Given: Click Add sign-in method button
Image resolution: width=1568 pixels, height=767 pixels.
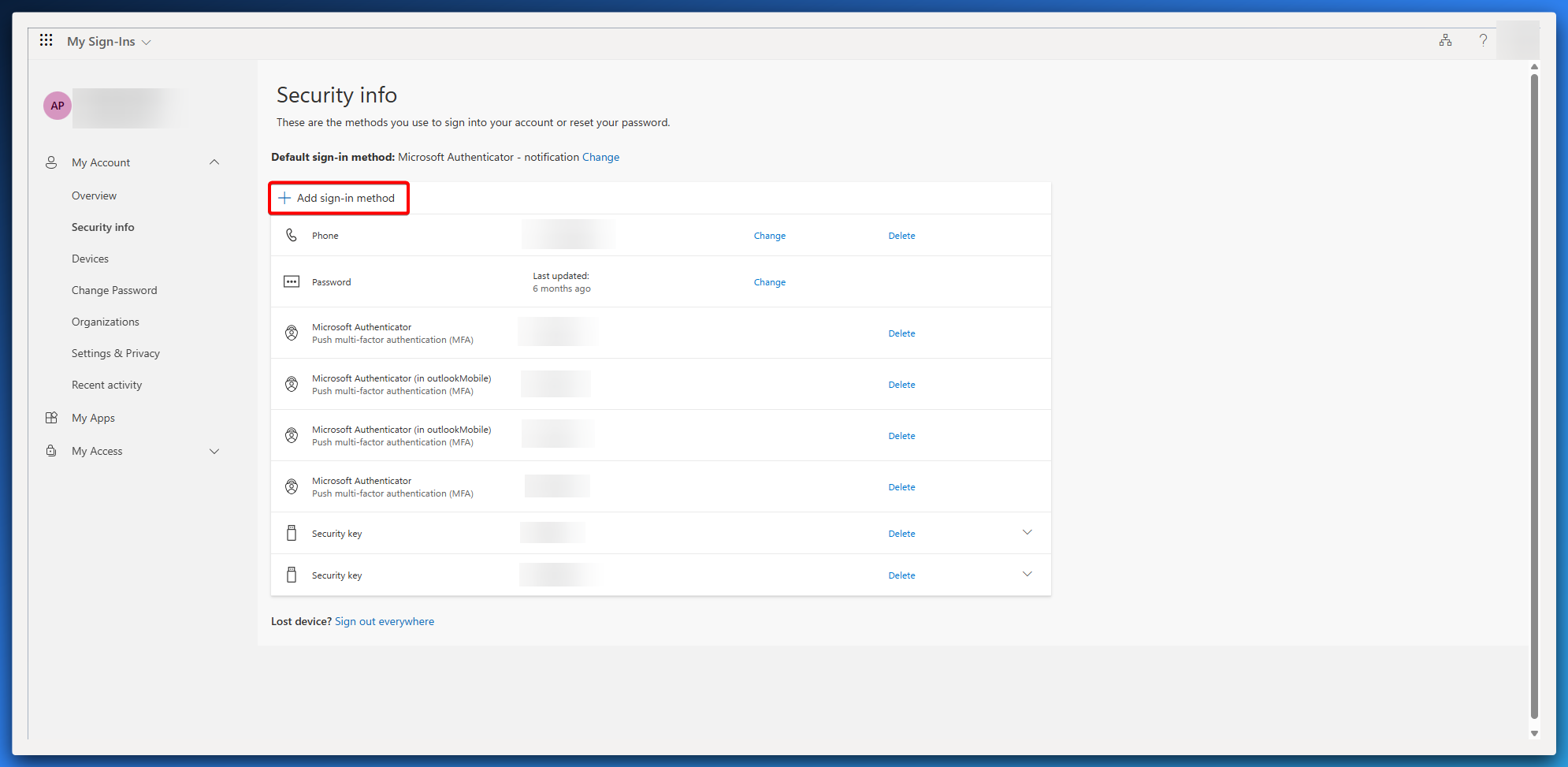Looking at the screenshot, I should [x=339, y=198].
